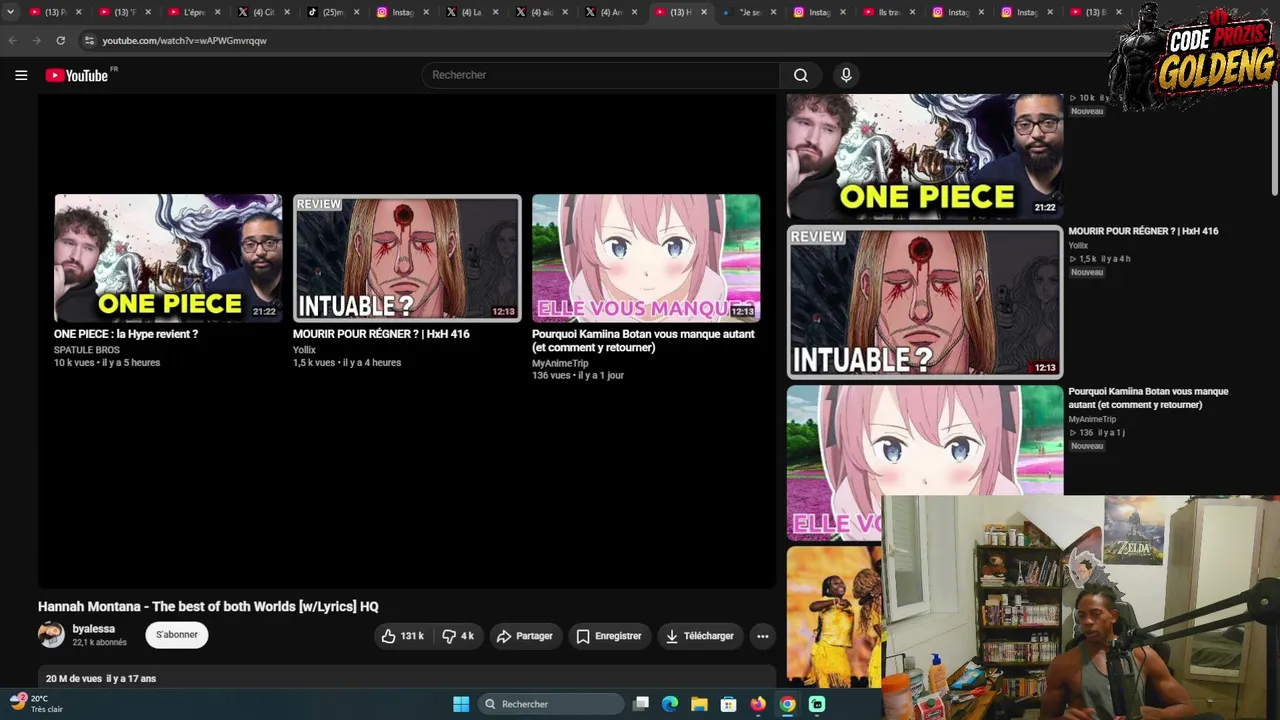Share the video via Partager

(x=525, y=636)
